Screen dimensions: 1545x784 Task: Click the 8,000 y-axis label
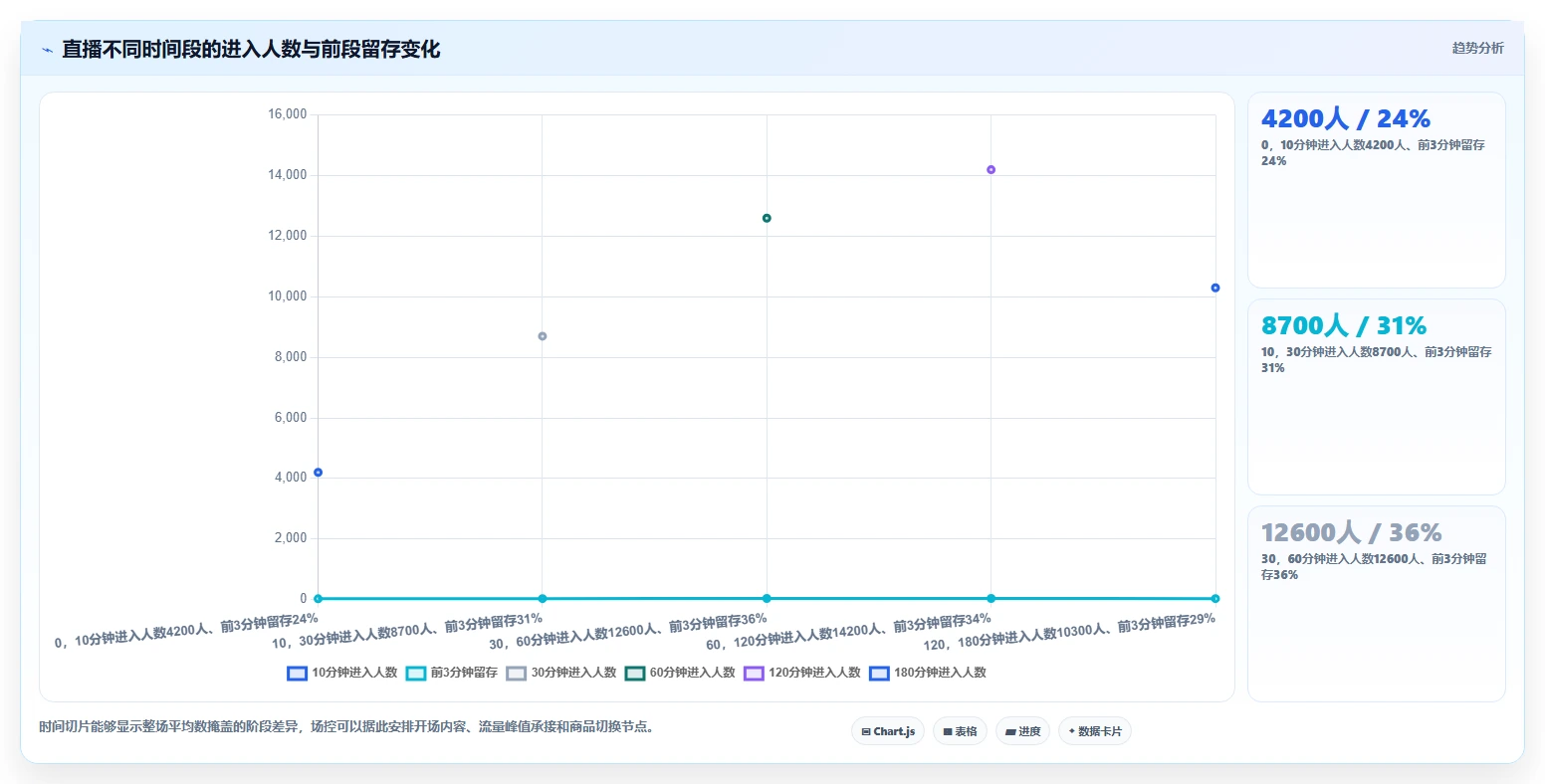click(x=291, y=357)
